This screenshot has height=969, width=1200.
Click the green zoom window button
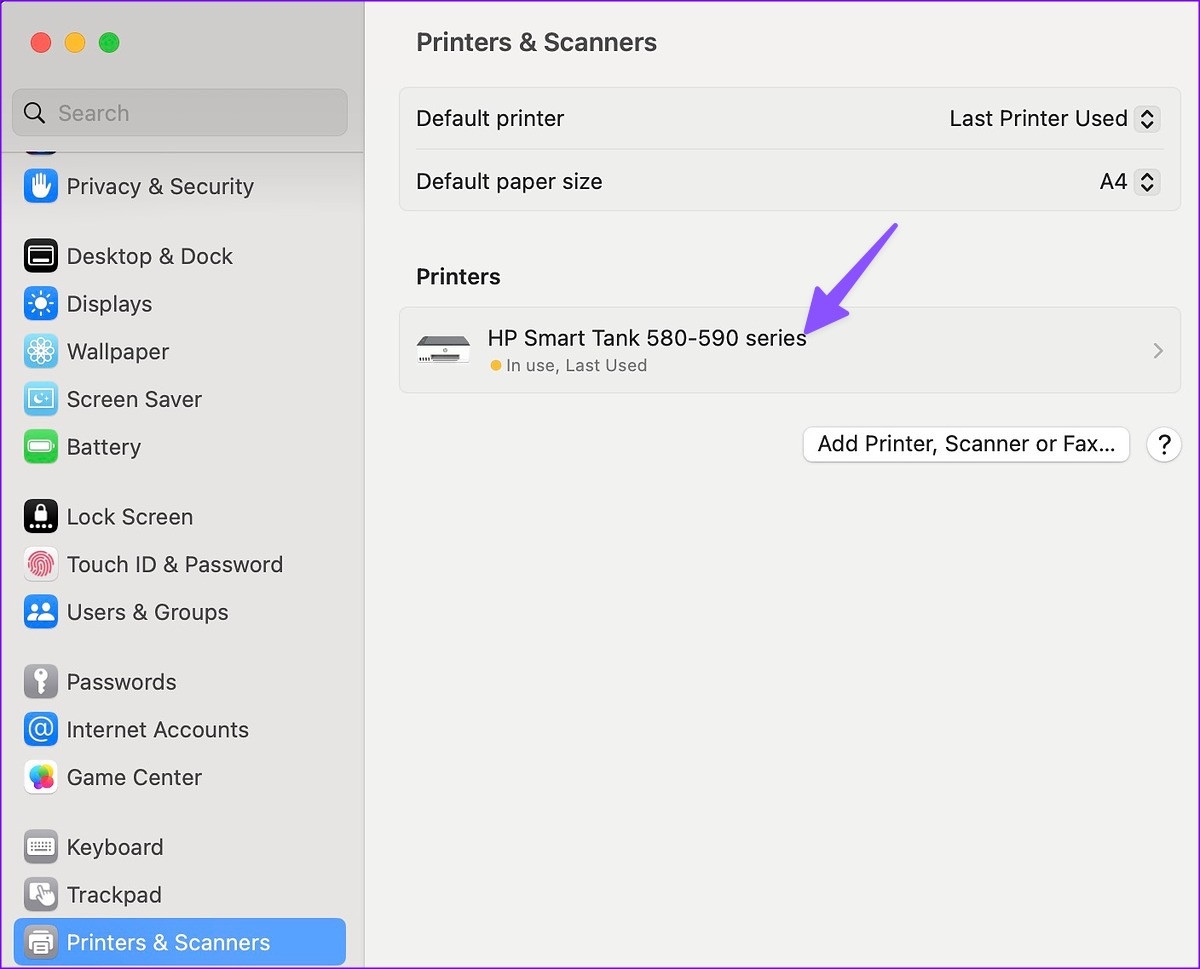109,42
